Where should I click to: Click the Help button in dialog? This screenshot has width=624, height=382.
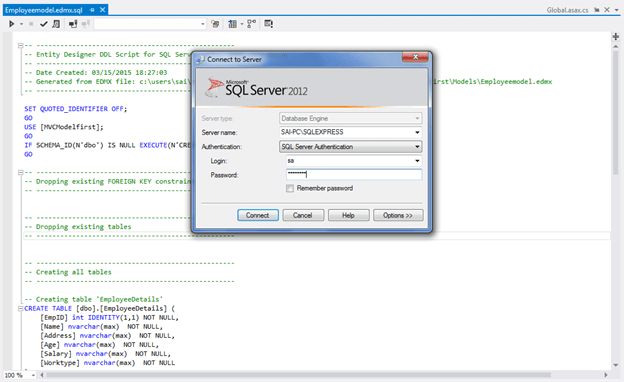[348, 215]
